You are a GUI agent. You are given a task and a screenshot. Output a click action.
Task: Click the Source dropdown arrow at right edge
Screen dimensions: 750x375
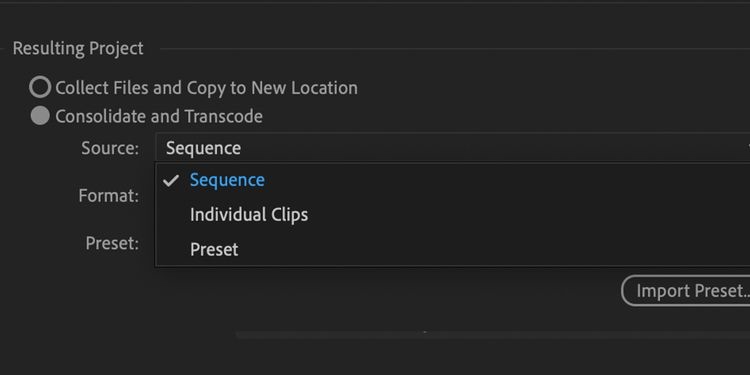(x=747, y=148)
